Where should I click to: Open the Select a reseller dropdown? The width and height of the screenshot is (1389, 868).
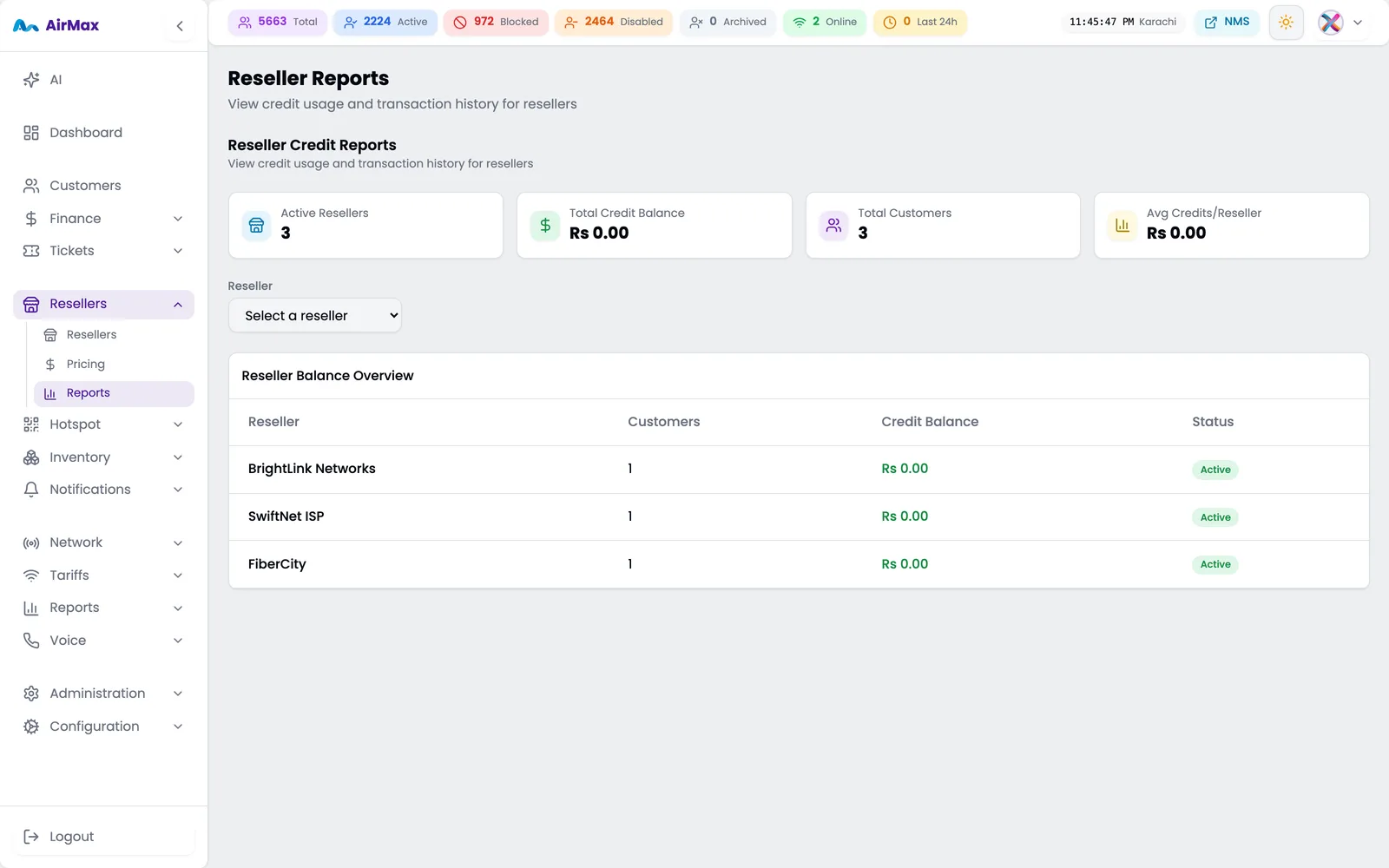tap(315, 316)
